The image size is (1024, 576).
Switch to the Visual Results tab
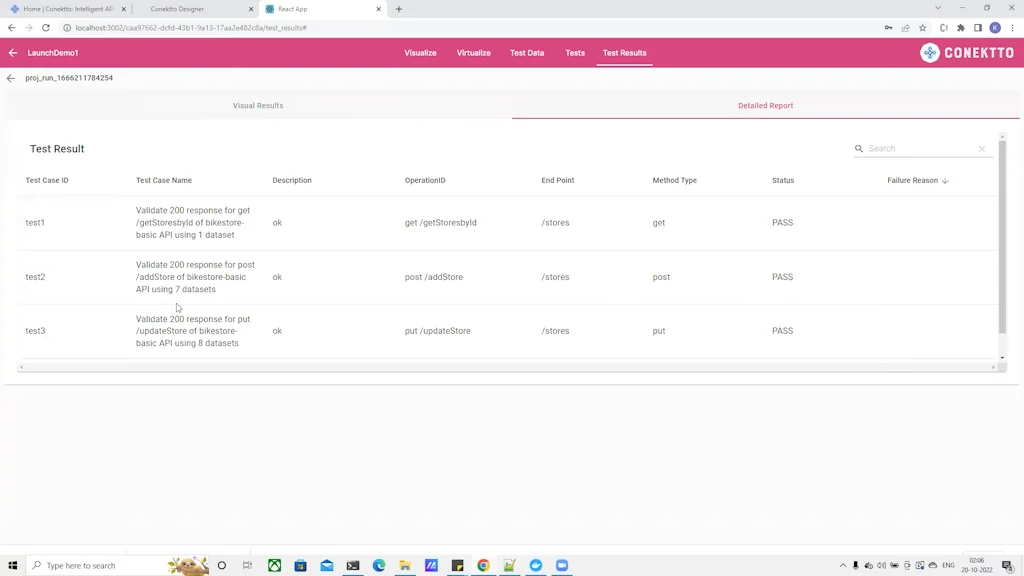pyautogui.click(x=258, y=105)
